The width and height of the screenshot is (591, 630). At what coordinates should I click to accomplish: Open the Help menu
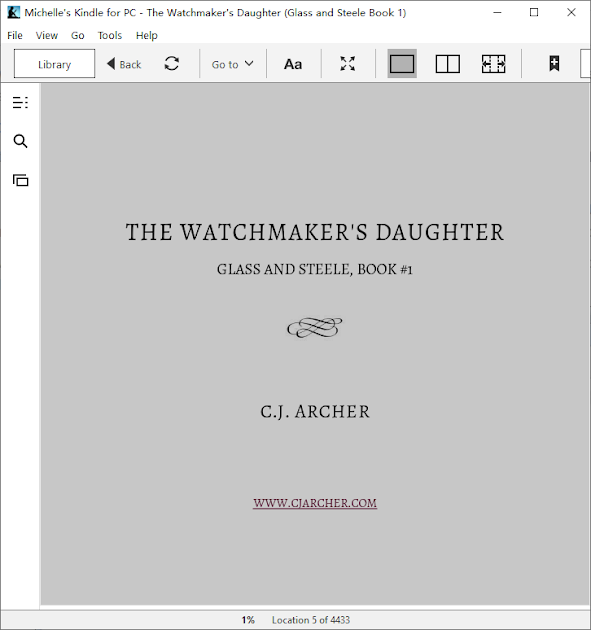(x=147, y=35)
